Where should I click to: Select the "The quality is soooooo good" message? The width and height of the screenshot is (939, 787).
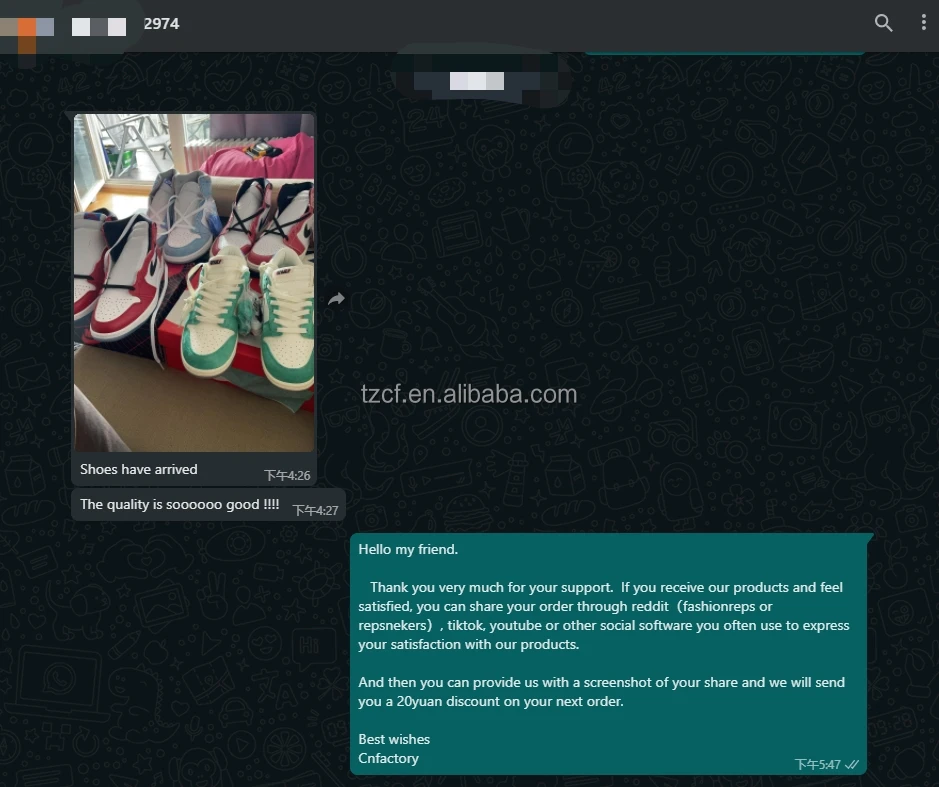[180, 504]
